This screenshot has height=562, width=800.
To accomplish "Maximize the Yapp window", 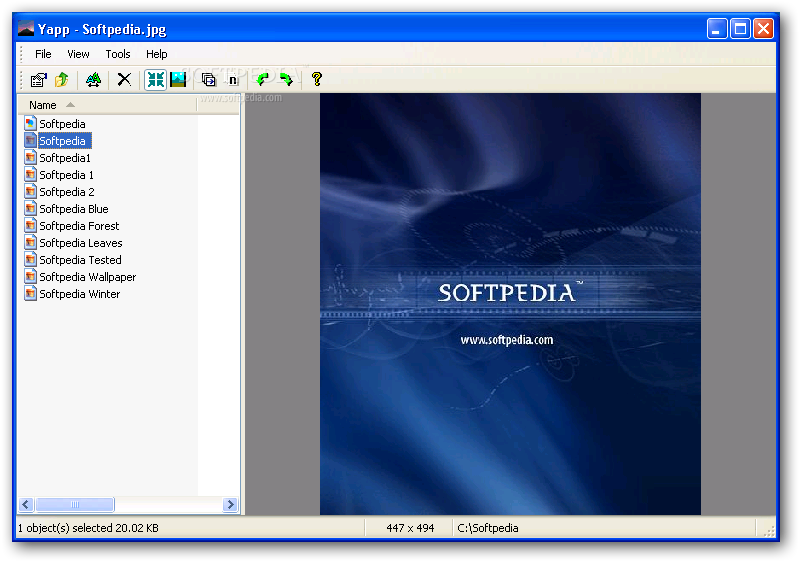I will [740, 29].
